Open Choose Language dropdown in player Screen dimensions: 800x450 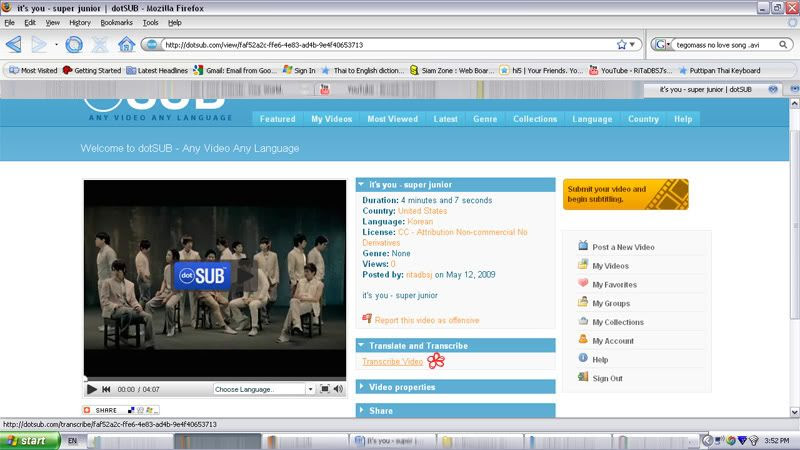(x=264, y=389)
